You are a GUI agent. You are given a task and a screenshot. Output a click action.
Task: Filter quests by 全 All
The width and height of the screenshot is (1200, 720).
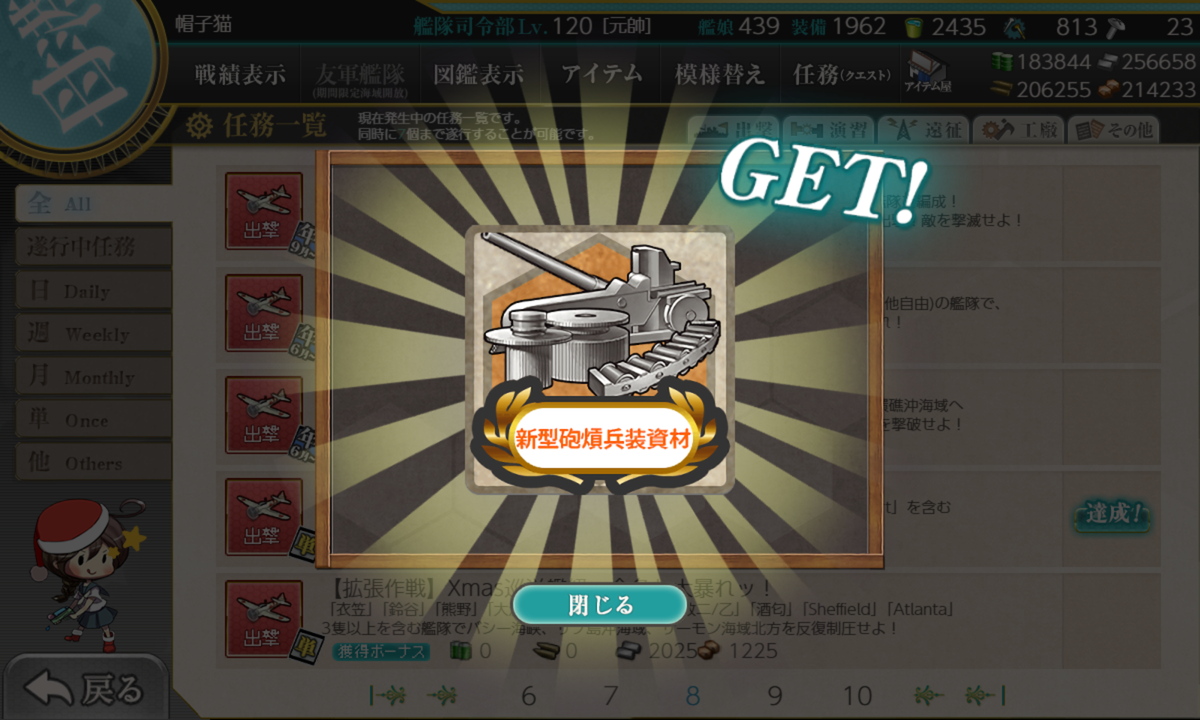pyautogui.click(x=93, y=204)
